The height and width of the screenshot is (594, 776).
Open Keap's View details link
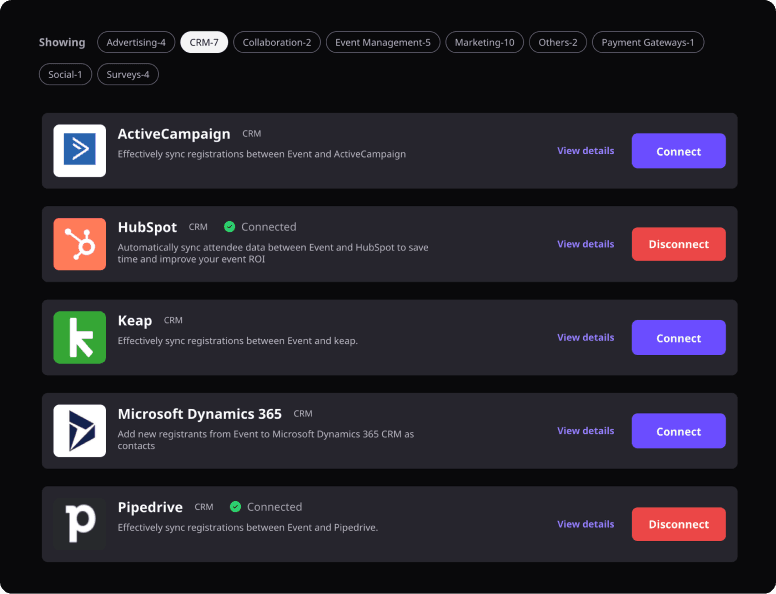click(585, 337)
